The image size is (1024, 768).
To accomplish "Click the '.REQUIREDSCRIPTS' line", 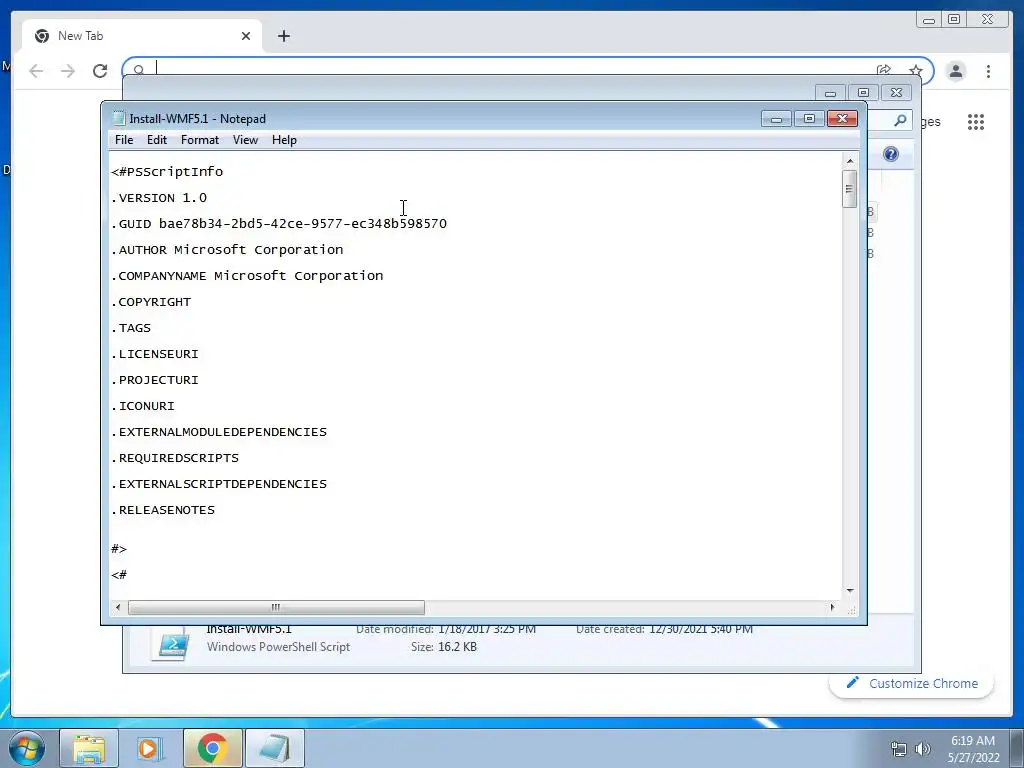I will tap(175, 458).
